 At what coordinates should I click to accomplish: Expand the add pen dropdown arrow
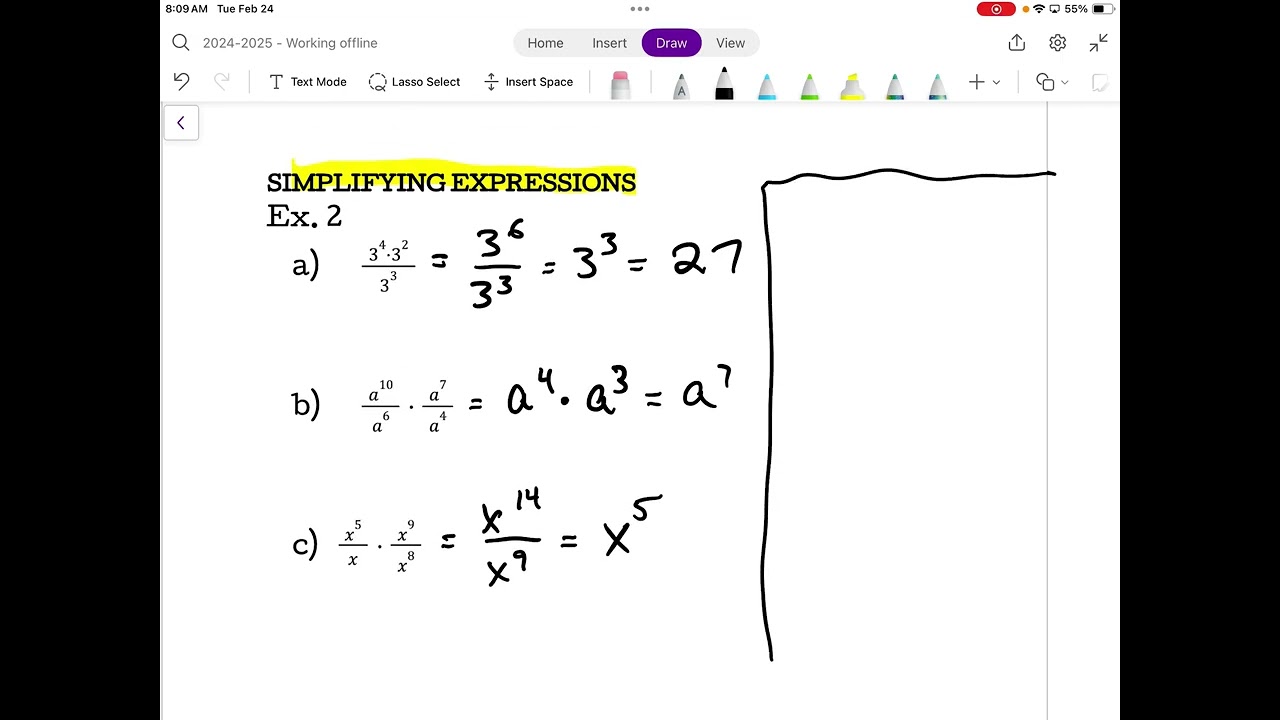[x=996, y=83]
